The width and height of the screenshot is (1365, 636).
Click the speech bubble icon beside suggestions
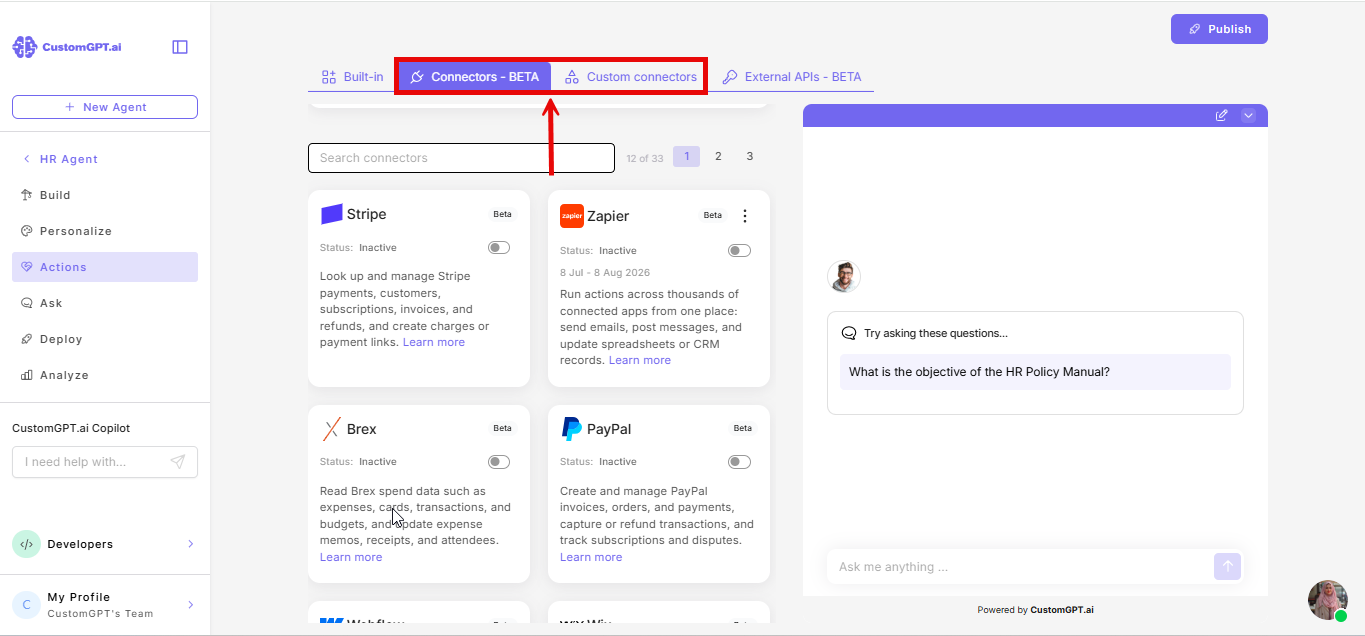tap(849, 333)
